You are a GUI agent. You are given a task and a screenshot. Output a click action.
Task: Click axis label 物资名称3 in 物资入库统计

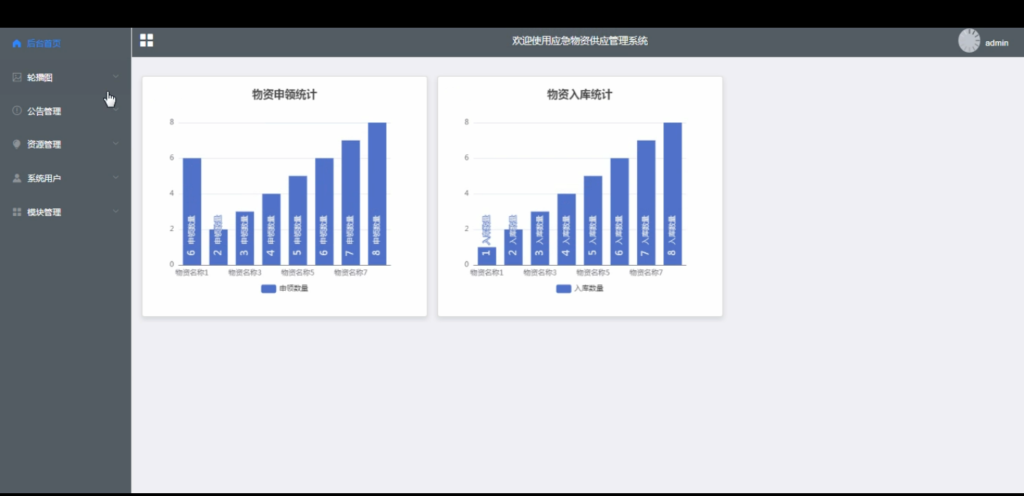pyautogui.click(x=540, y=272)
